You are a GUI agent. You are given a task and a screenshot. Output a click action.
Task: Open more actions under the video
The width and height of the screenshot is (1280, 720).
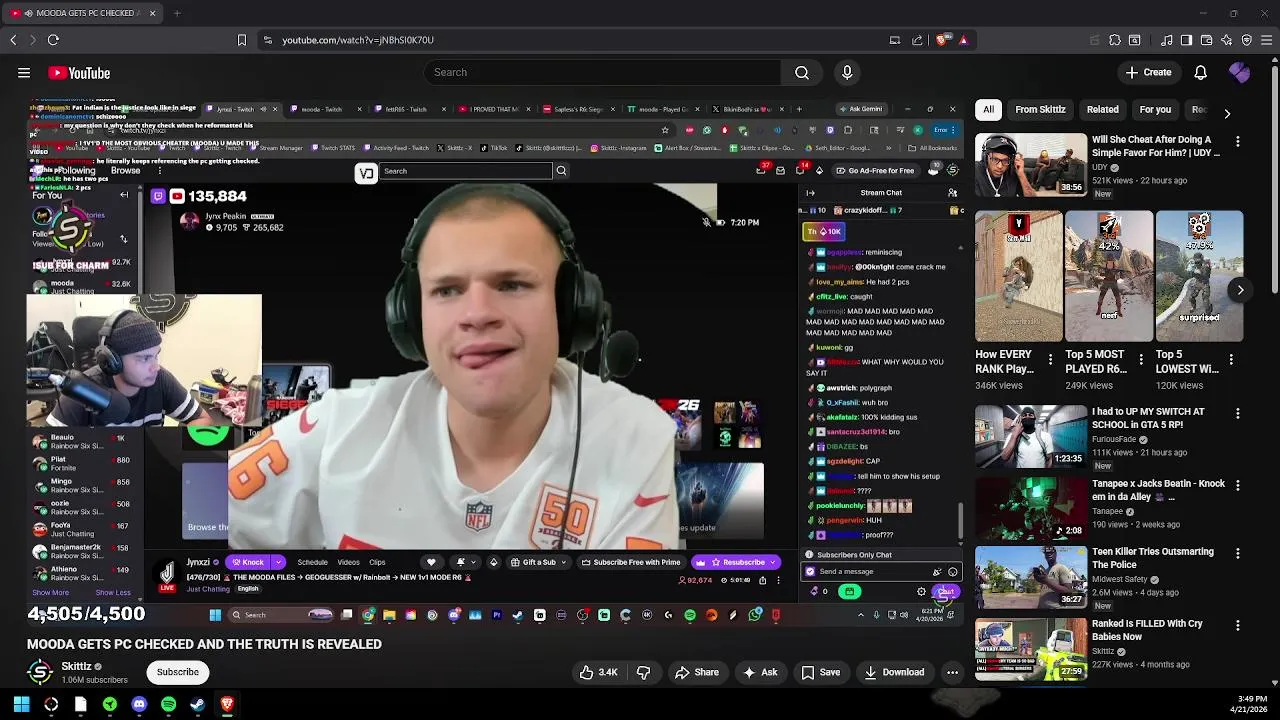pyautogui.click(x=952, y=673)
